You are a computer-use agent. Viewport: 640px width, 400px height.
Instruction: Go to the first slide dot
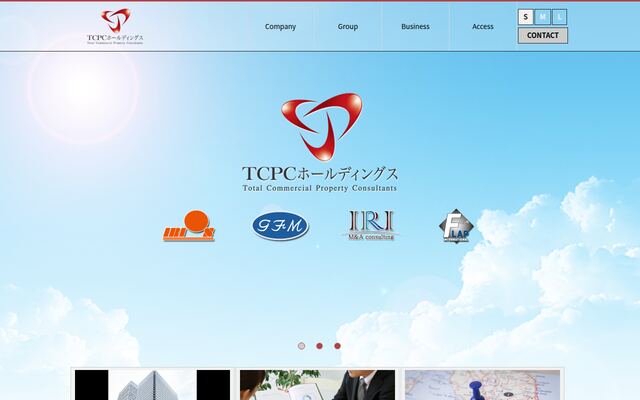tap(301, 346)
